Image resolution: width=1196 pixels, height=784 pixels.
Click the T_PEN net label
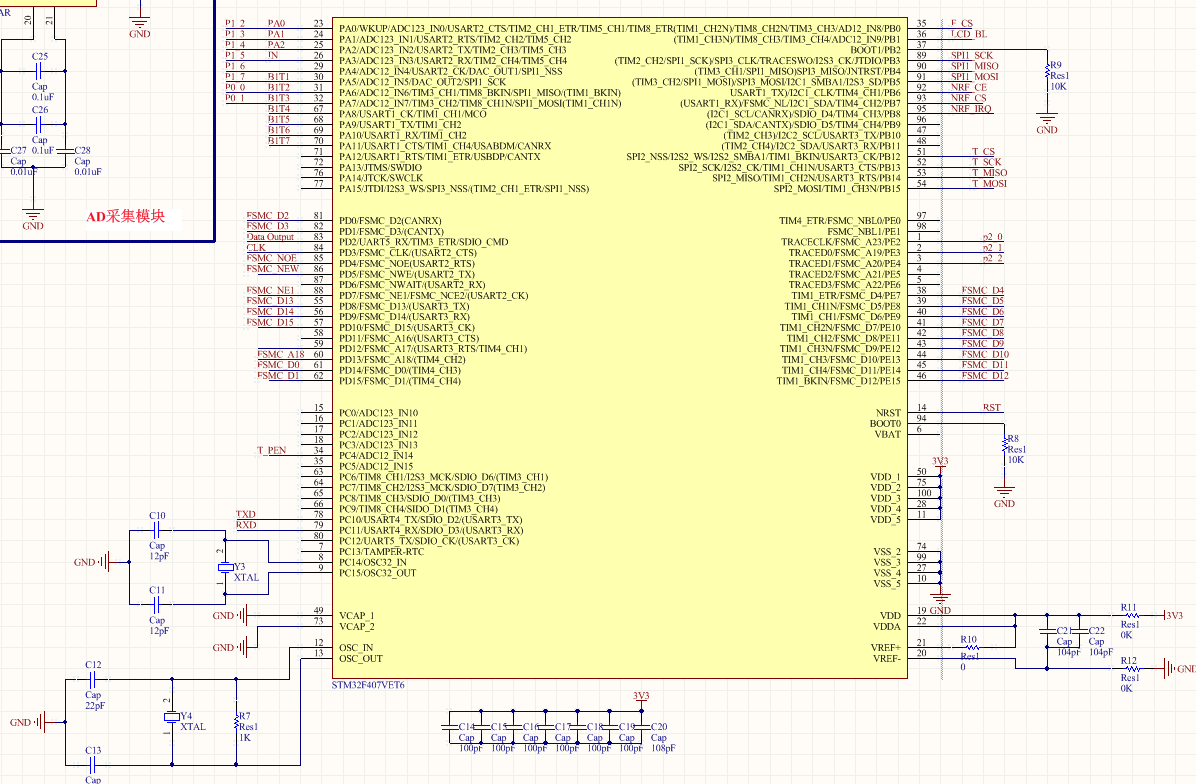pos(272,451)
